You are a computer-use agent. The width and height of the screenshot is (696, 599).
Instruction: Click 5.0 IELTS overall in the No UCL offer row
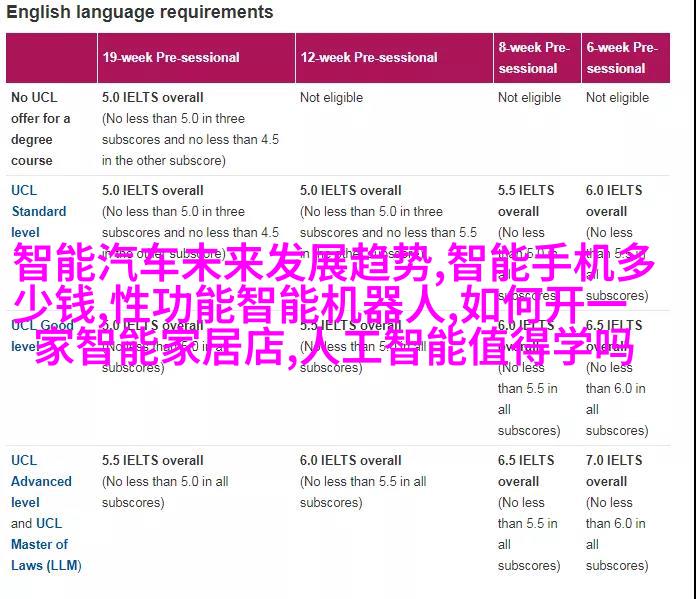pyautogui.click(x=152, y=98)
